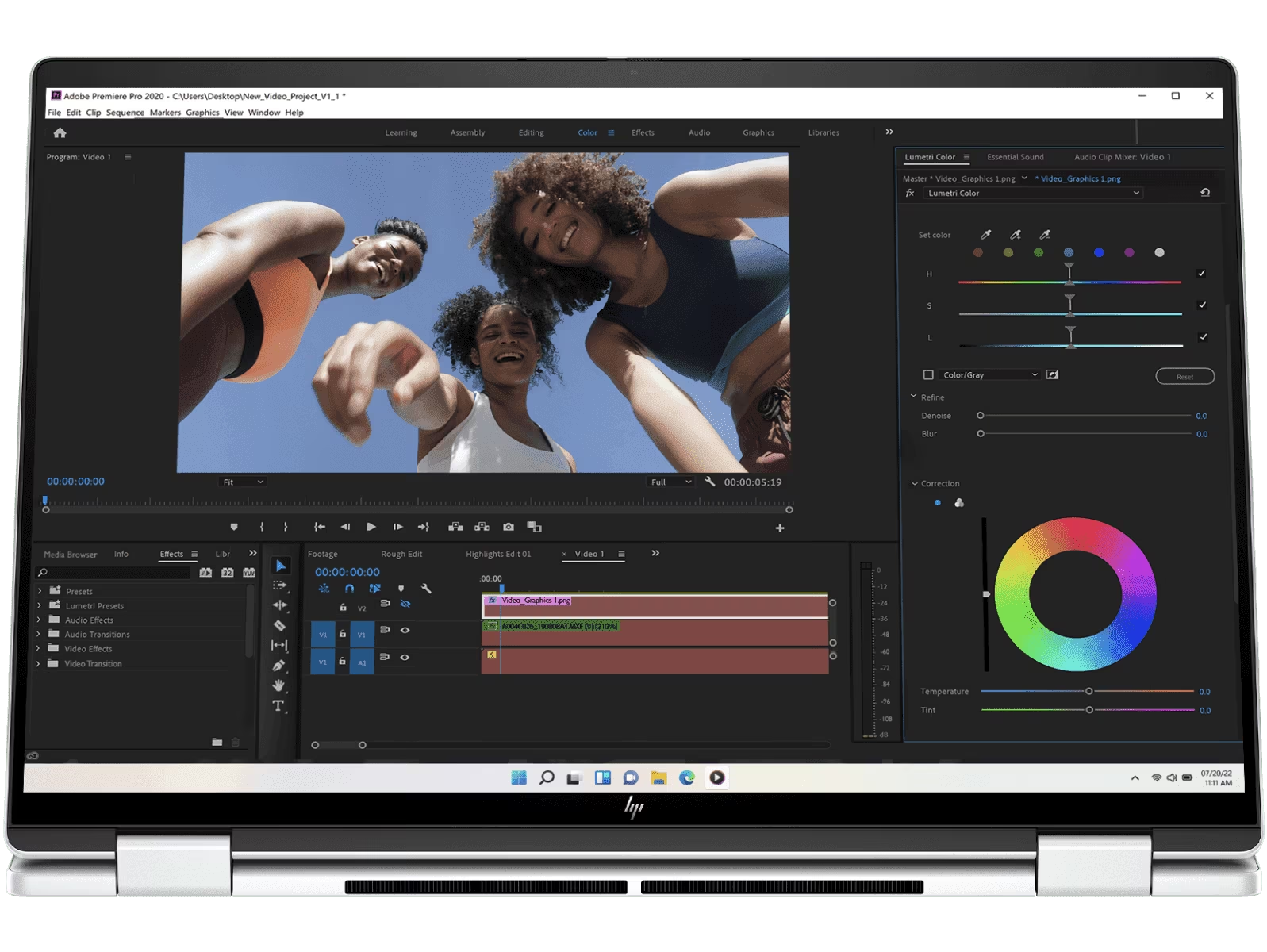
Task: Click the Extract button in Program monitor
Action: 482,527
